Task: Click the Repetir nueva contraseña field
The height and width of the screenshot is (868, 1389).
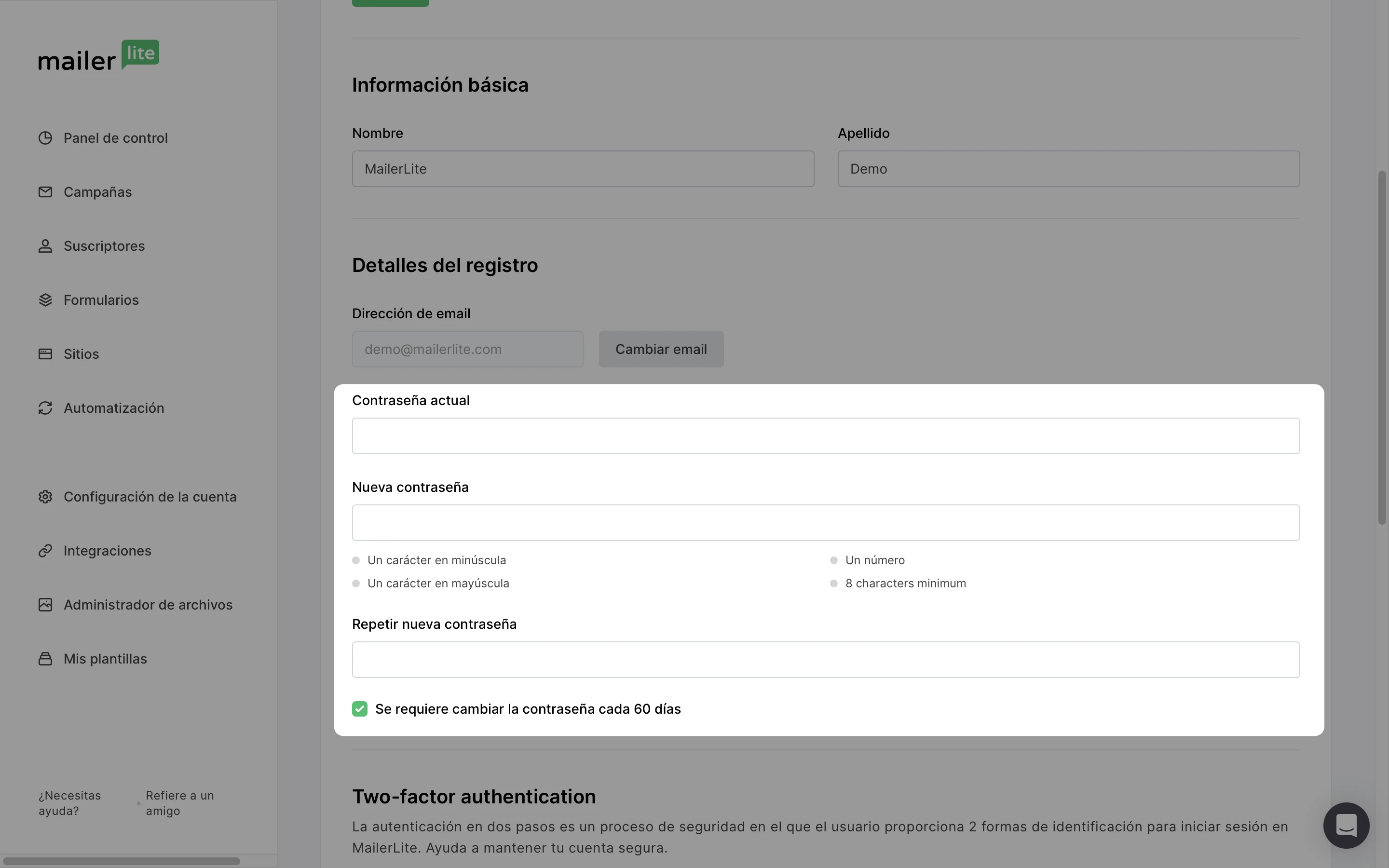Action: tap(825, 660)
